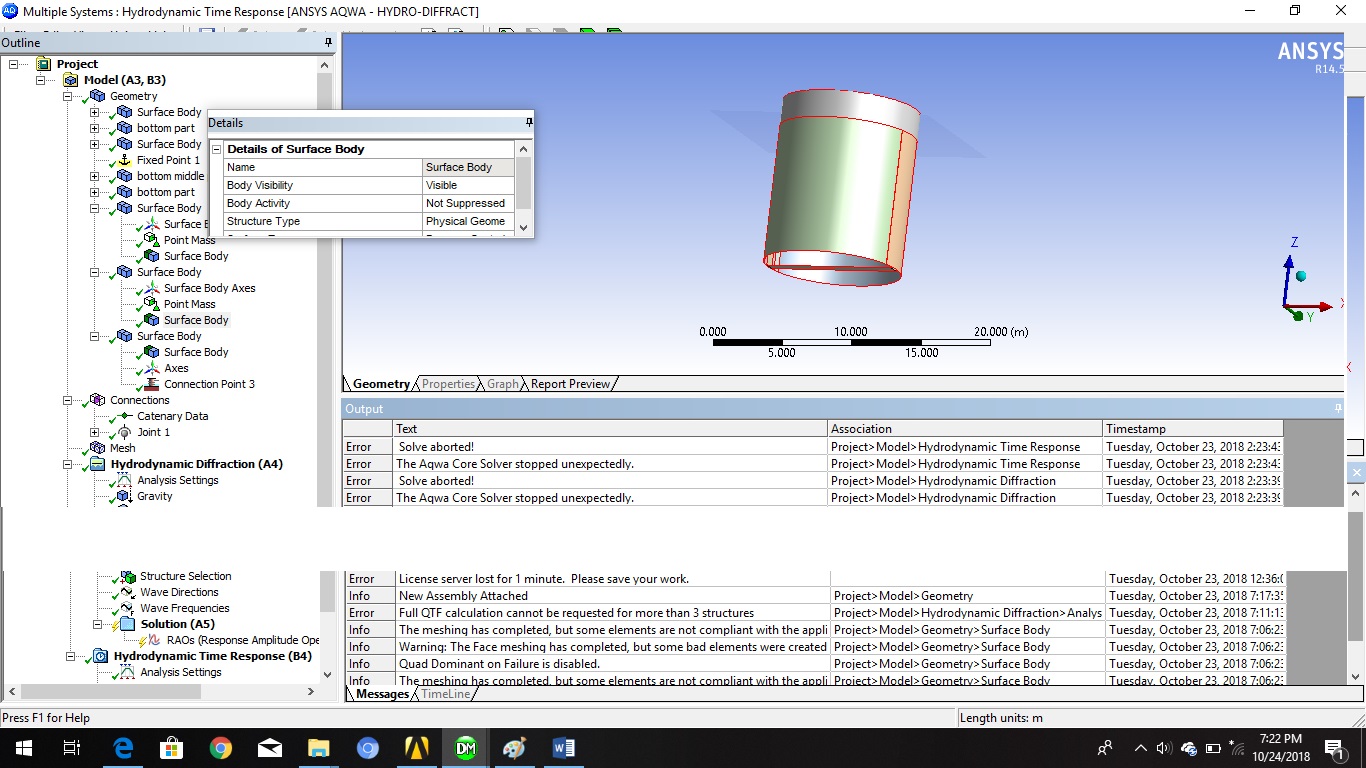
Task: Switch to the TimeLine tab
Action: 445,694
